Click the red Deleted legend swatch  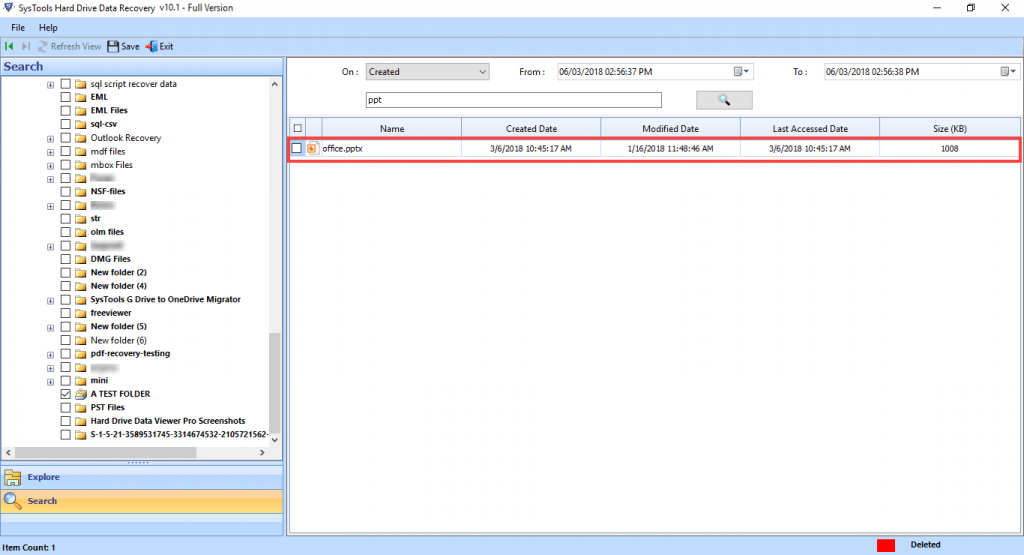pos(886,545)
